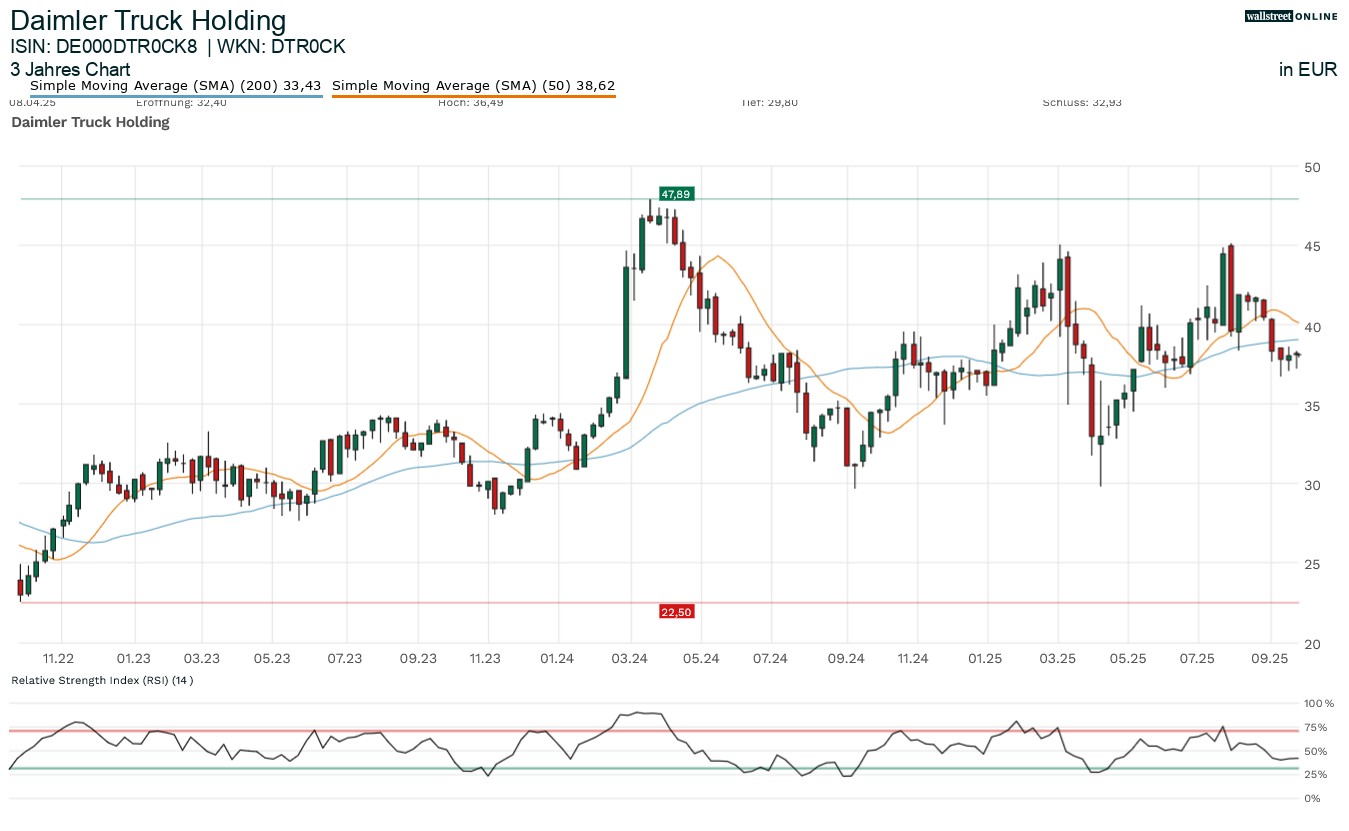Click the 11.24 date axis label
Screen dimensions: 1349x831
pos(913,658)
